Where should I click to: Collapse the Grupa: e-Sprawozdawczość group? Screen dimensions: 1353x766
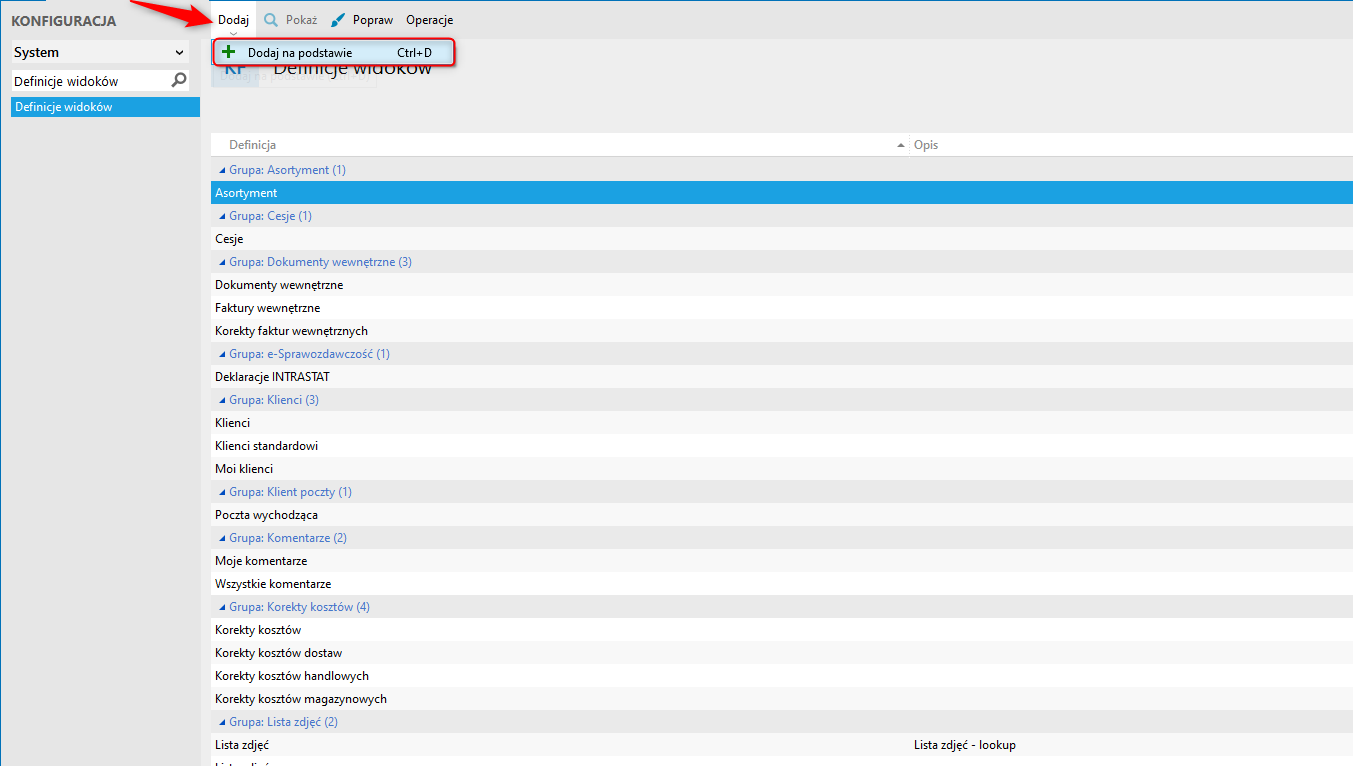(222, 354)
